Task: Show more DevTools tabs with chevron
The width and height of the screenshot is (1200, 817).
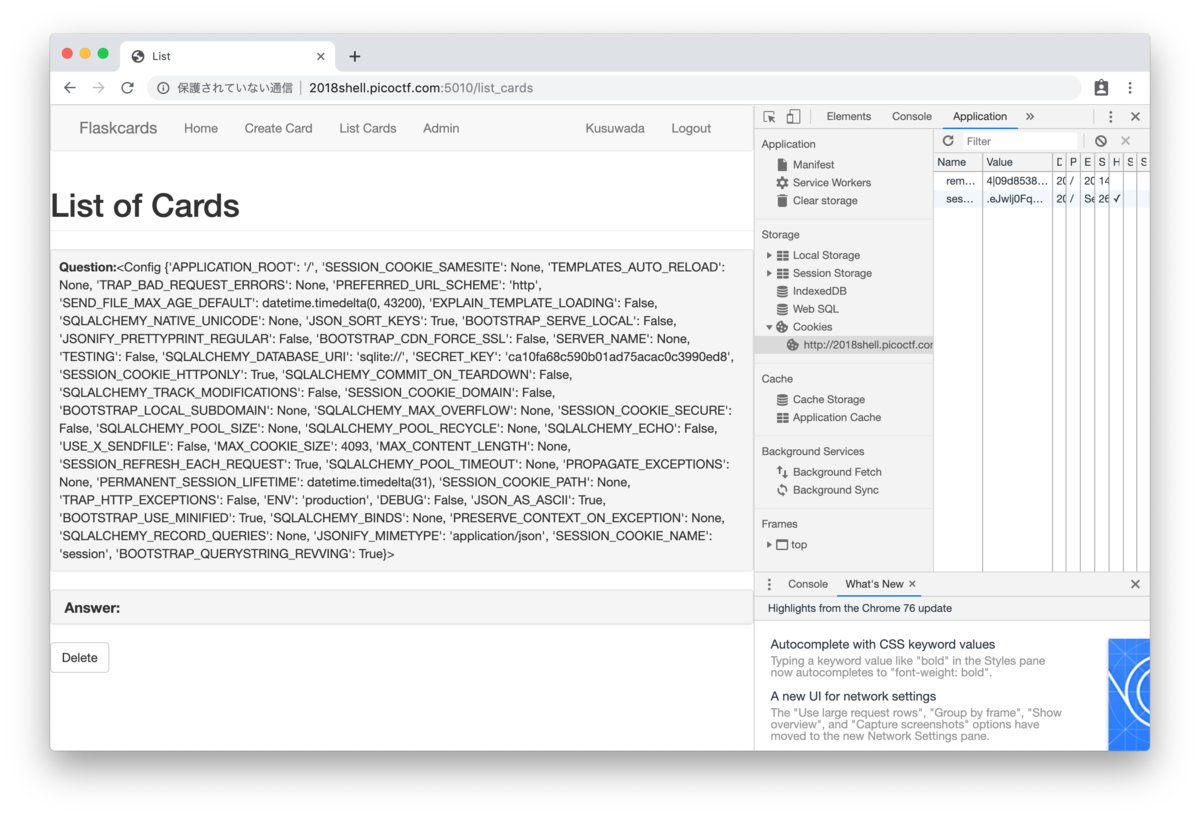Action: pyautogui.click(x=1030, y=117)
